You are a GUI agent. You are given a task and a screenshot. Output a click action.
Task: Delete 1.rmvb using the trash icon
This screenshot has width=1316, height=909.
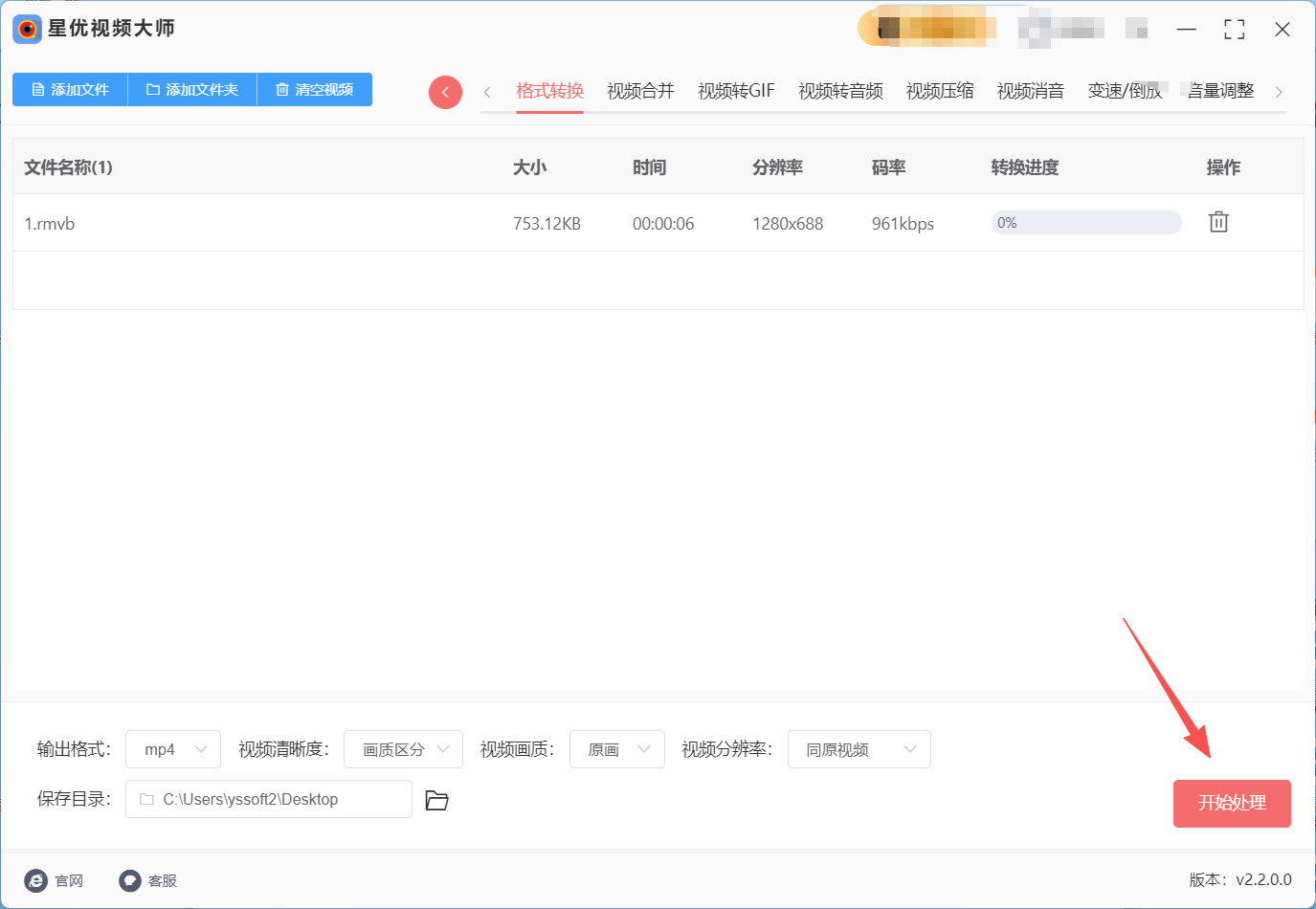[1217, 222]
